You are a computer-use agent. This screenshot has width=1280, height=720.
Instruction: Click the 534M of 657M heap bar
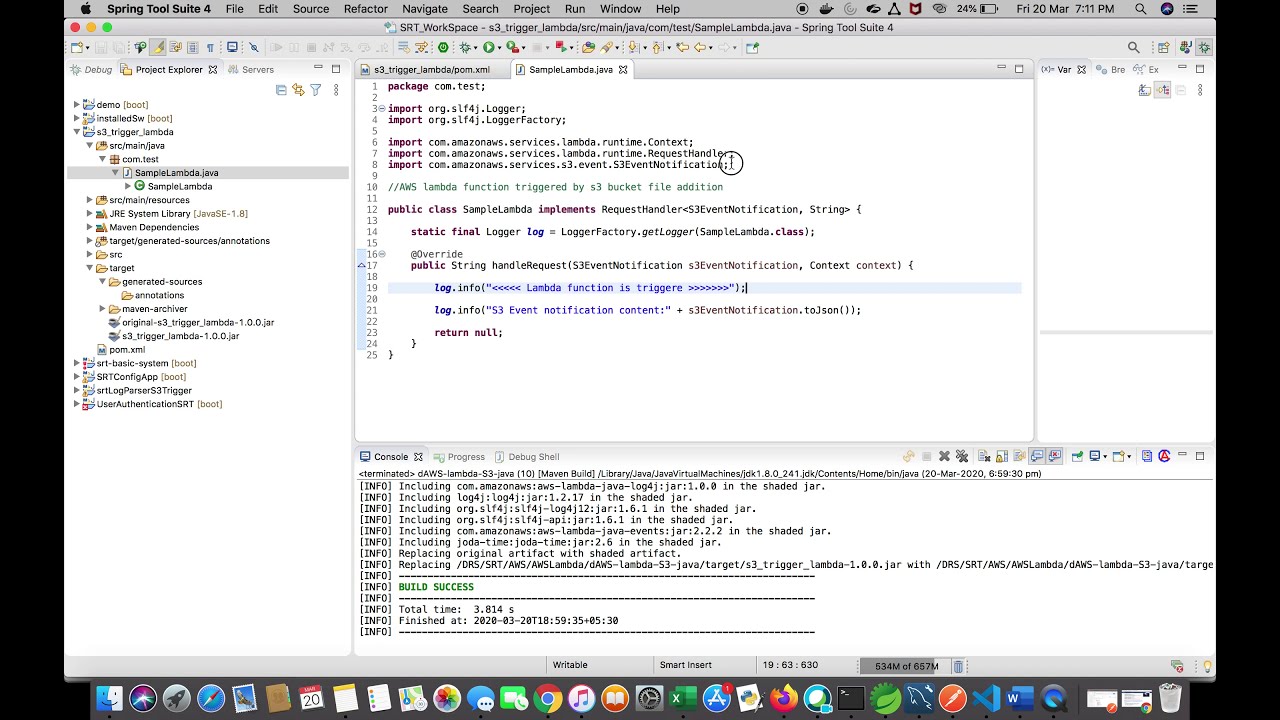tap(905, 666)
